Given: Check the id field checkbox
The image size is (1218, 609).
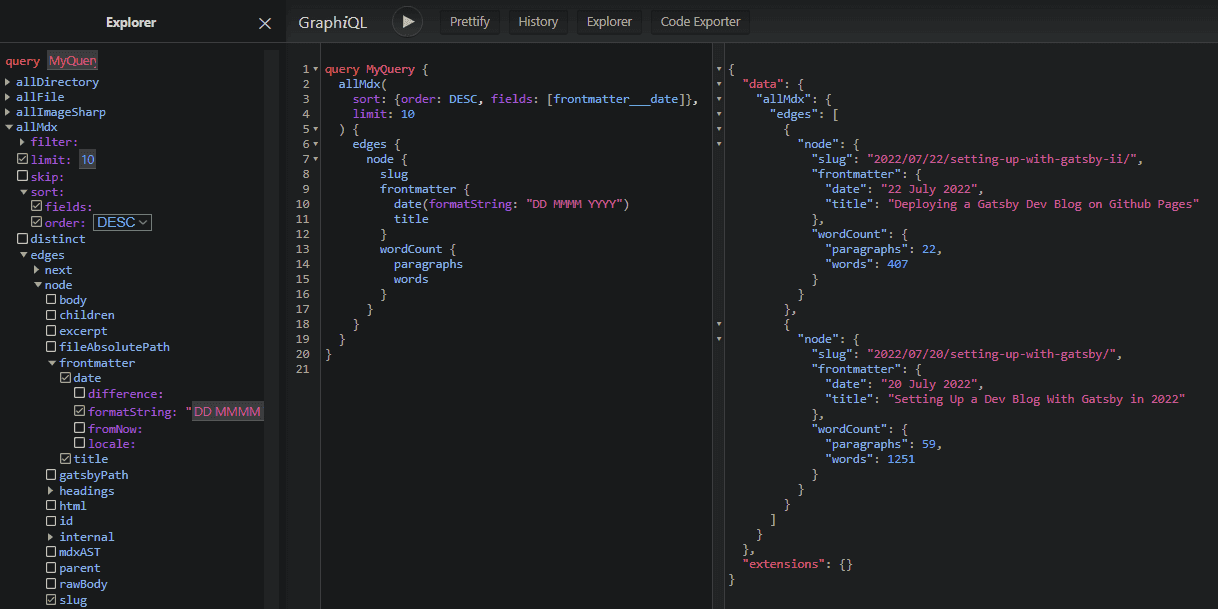Looking at the screenshot, I should coord(51,521).
